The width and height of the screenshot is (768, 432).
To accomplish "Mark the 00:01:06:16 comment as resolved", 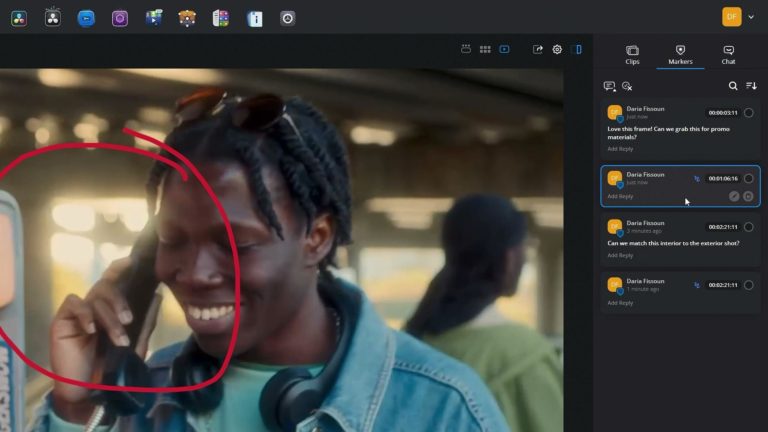I will pos(748,178).
